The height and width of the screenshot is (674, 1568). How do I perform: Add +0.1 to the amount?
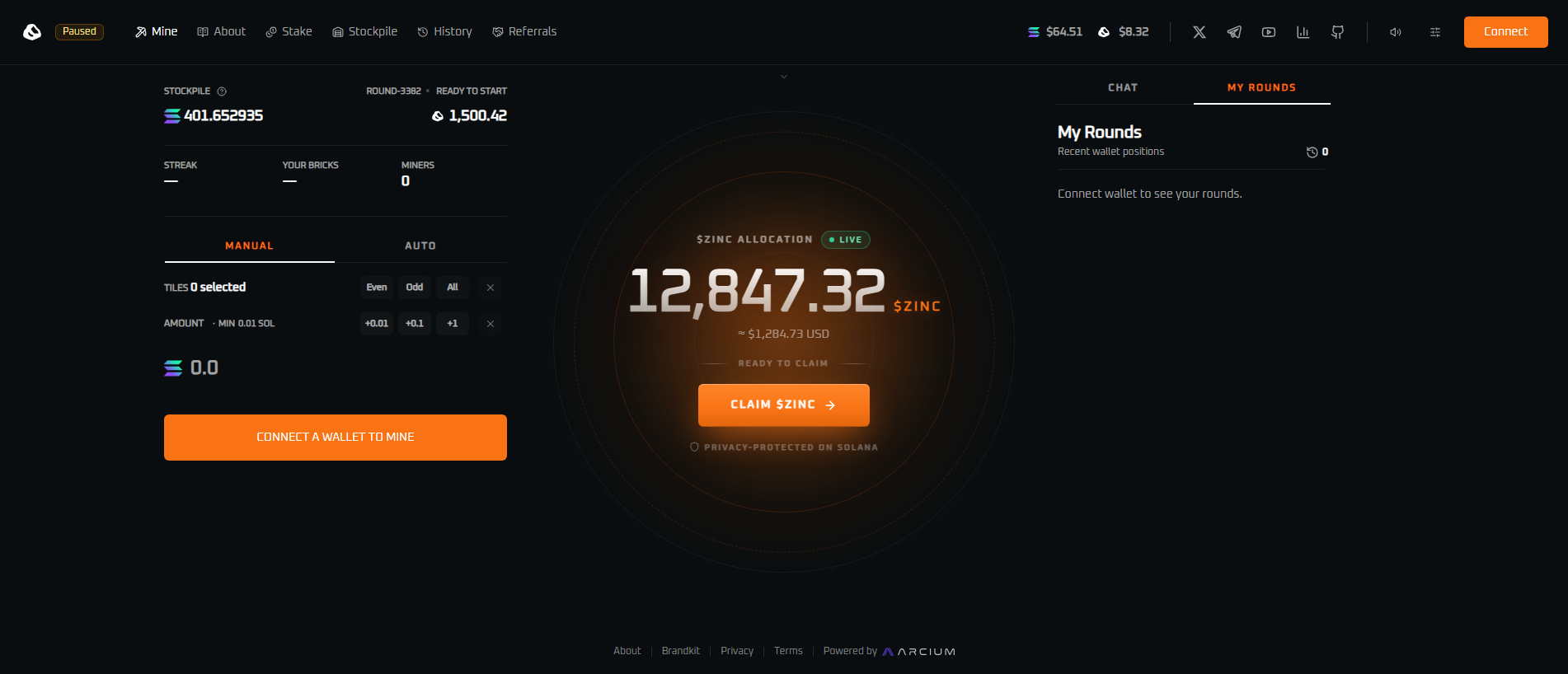415,324
